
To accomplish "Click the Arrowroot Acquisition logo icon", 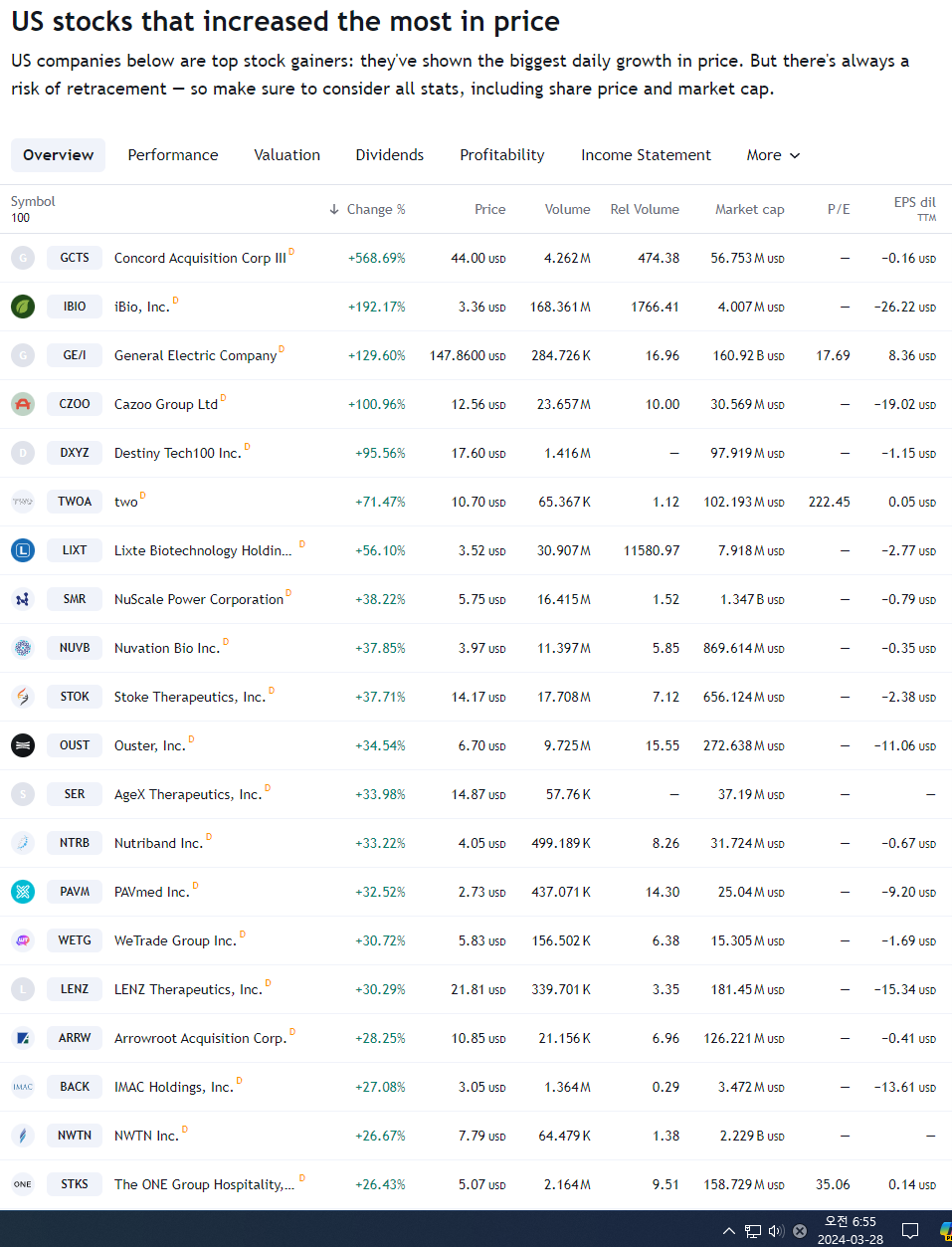I will [23, 1038].
